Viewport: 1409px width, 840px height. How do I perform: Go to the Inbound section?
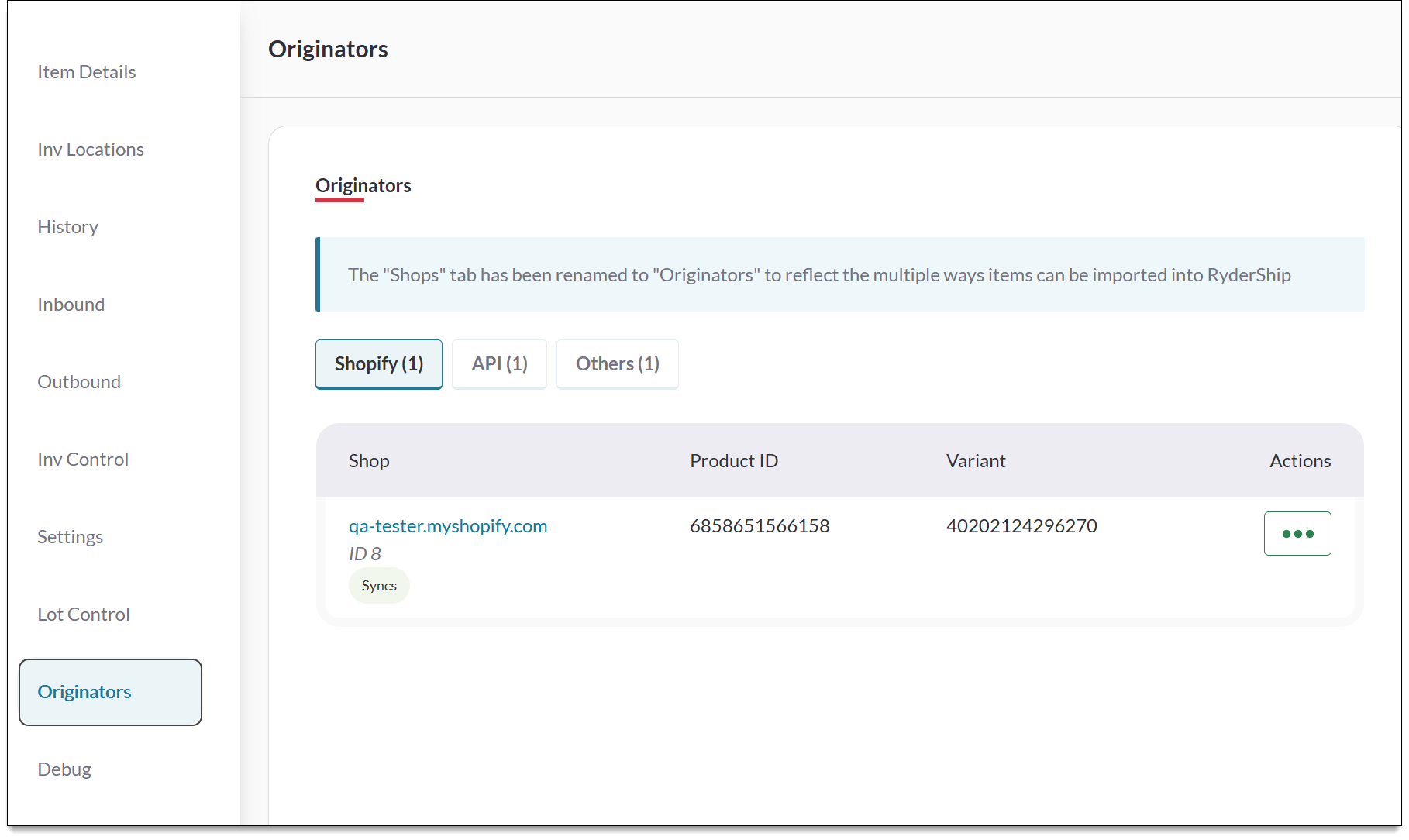pos(71,304)
